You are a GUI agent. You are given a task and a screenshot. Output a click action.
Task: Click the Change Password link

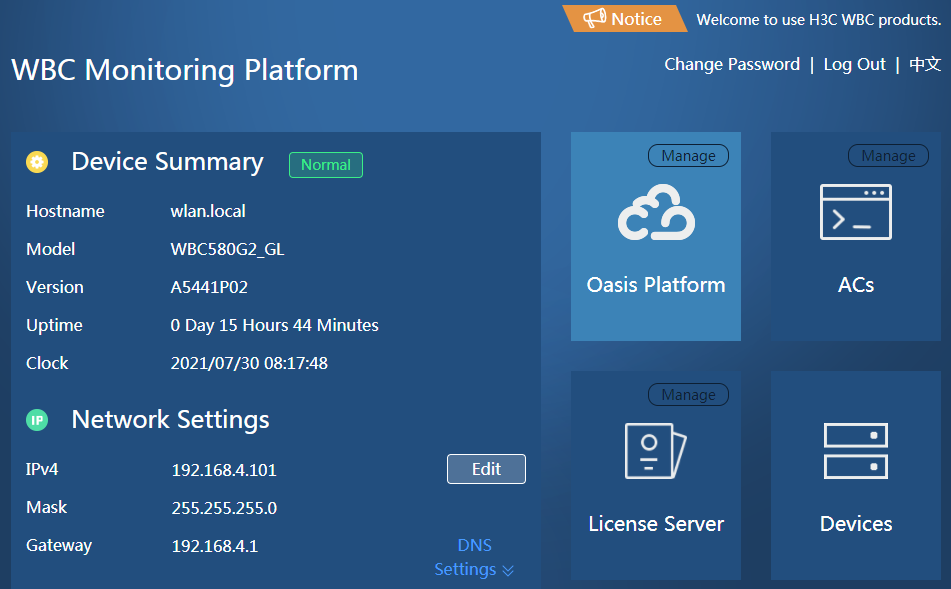pyautogui.click(x=732, y=64)
